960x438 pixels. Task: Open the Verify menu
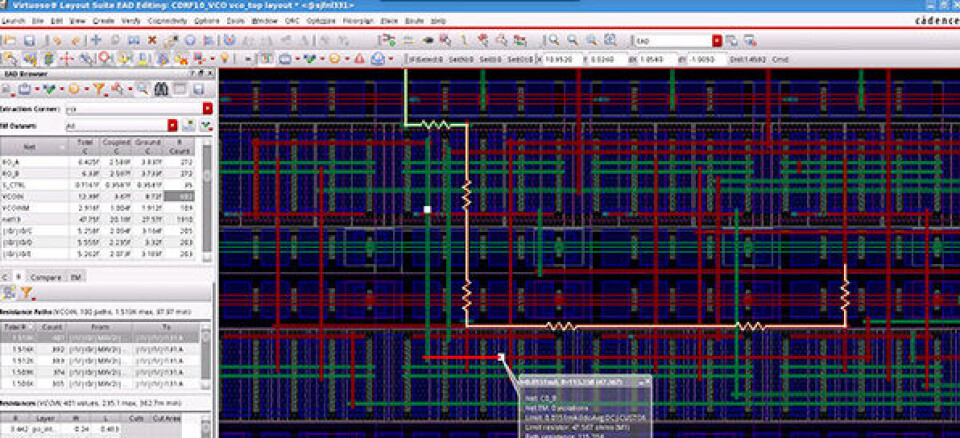(131, 20)
